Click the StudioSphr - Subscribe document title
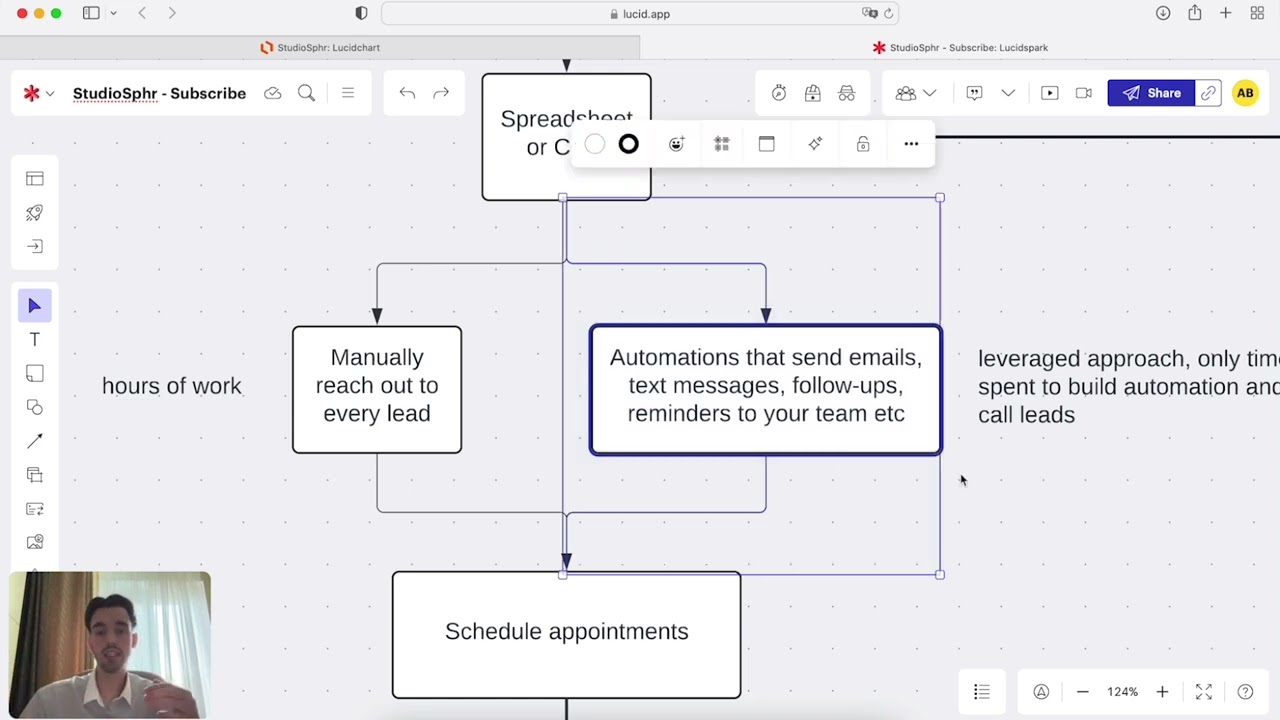Screen dimensions: 1280x720 pos(159,93)
